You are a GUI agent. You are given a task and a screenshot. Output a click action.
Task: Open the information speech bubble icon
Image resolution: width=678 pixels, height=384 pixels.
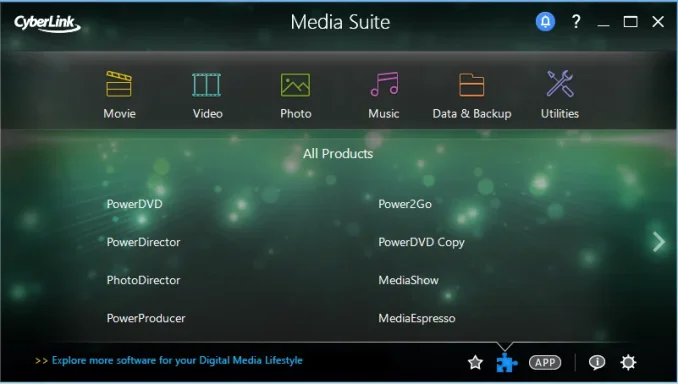tap(597, 362)
